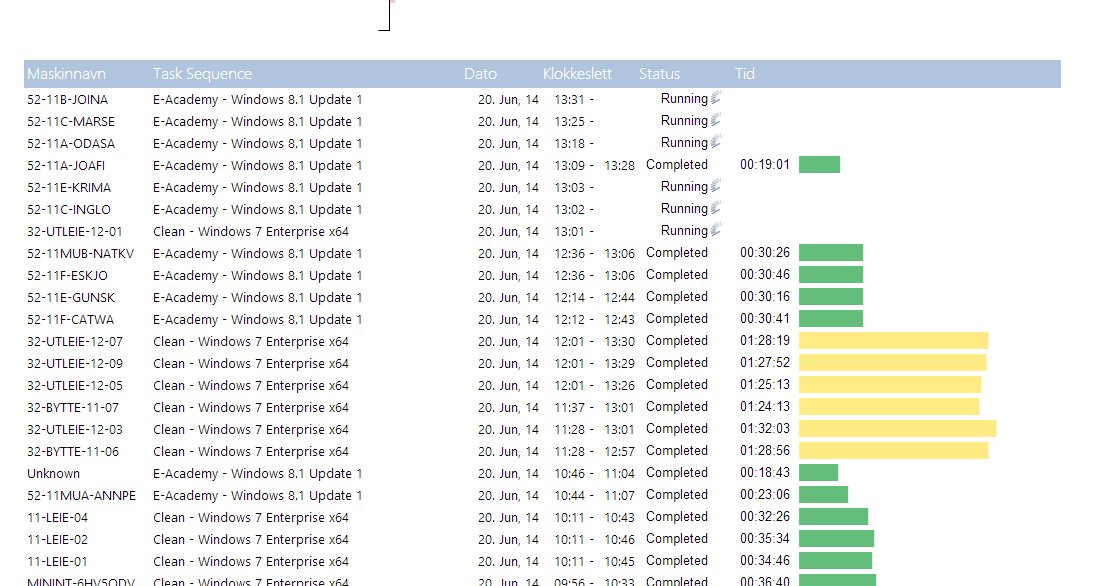Click the Tid column header

pyautogui.click(x=743, y=73)
